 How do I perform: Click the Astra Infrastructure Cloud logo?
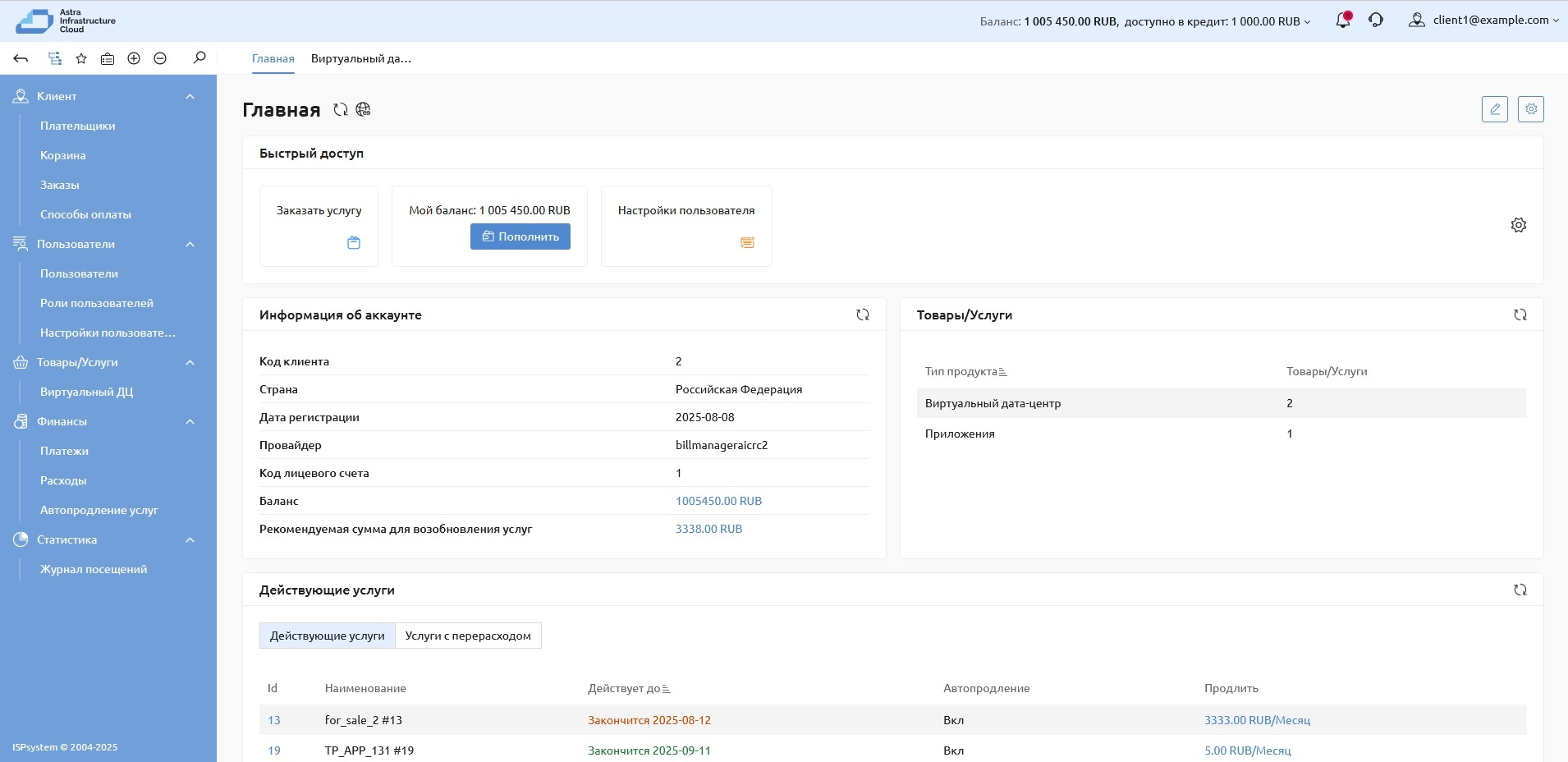point(66,21)
